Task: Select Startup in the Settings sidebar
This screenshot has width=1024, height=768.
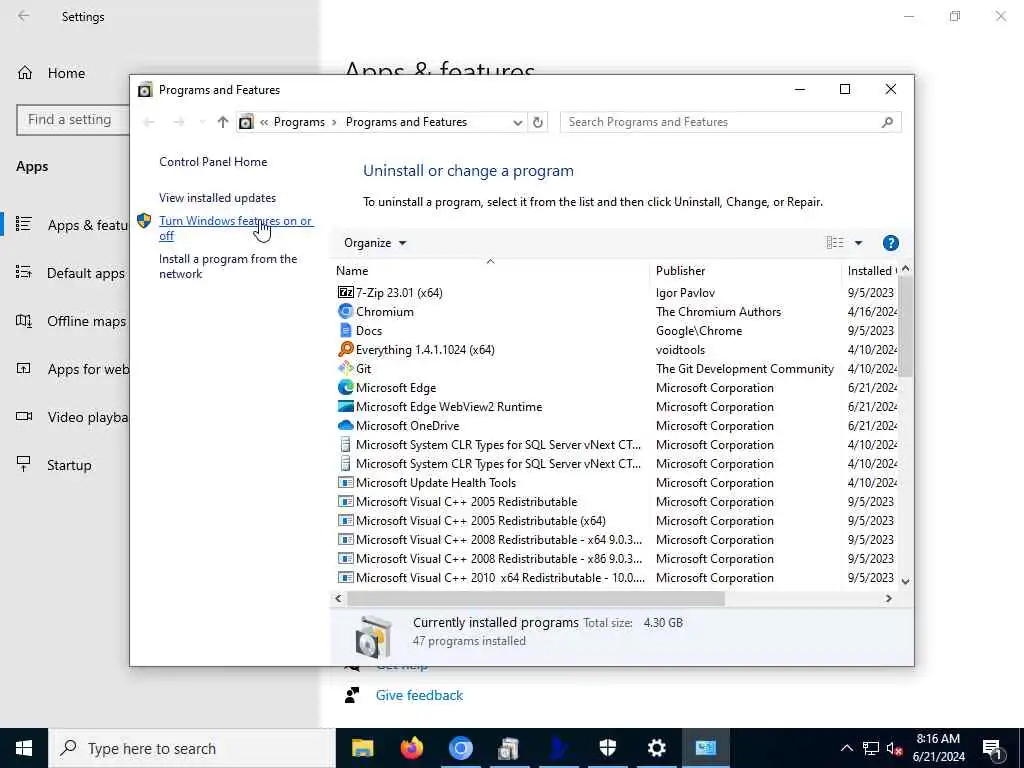Action: pos(69,465)
